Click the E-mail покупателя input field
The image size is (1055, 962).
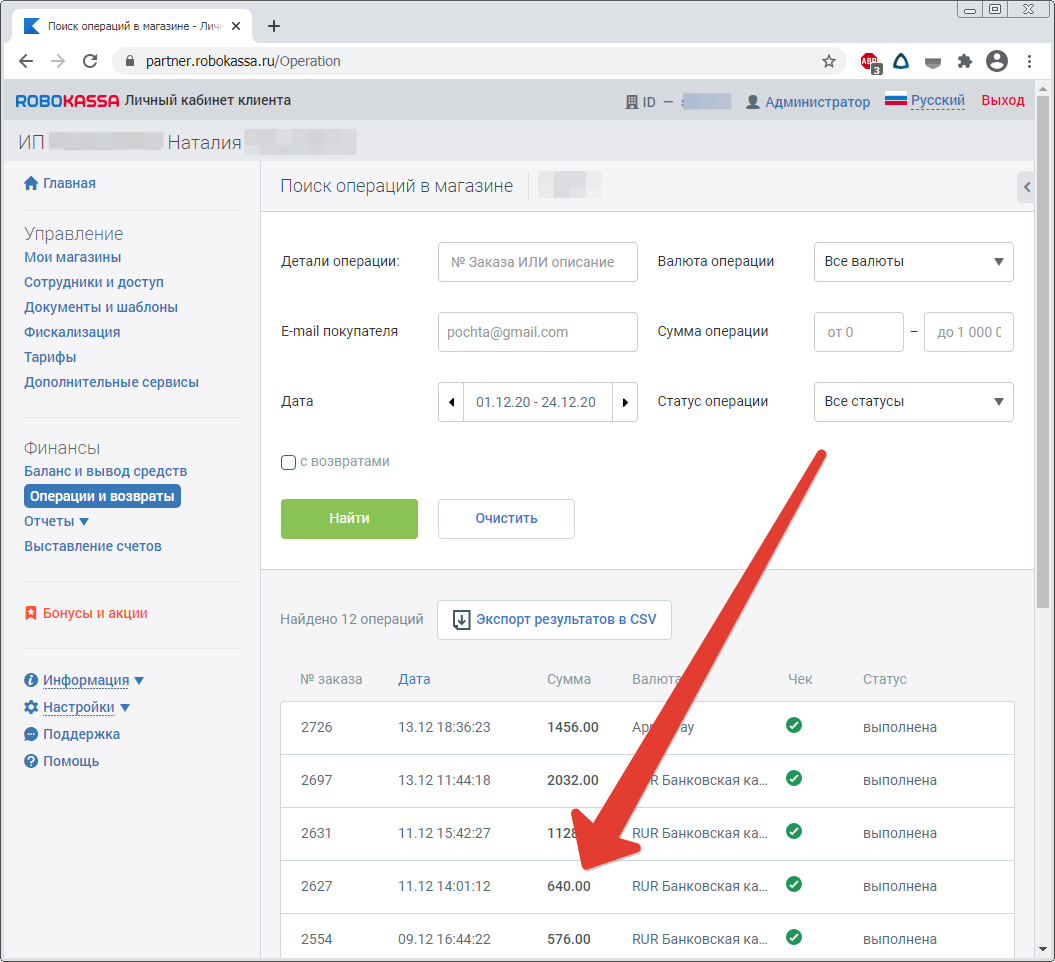pyautogui.click(x=537, y=332)
